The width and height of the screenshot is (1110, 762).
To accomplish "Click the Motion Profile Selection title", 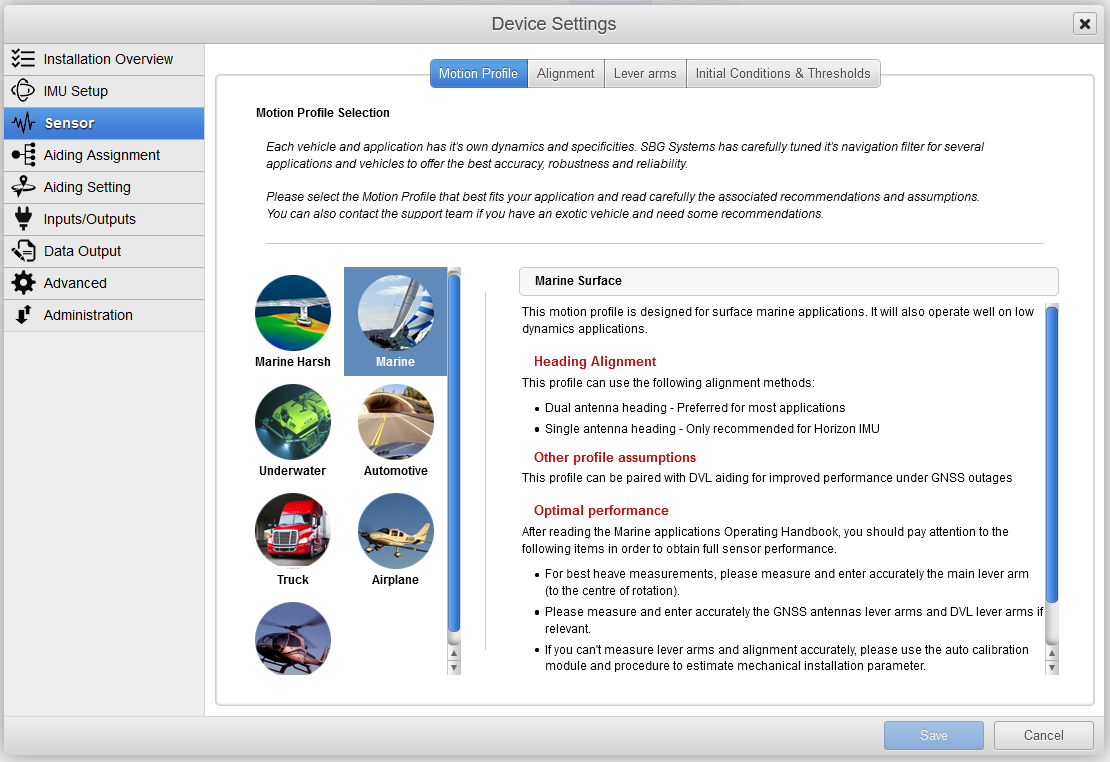I will (323, 113).
